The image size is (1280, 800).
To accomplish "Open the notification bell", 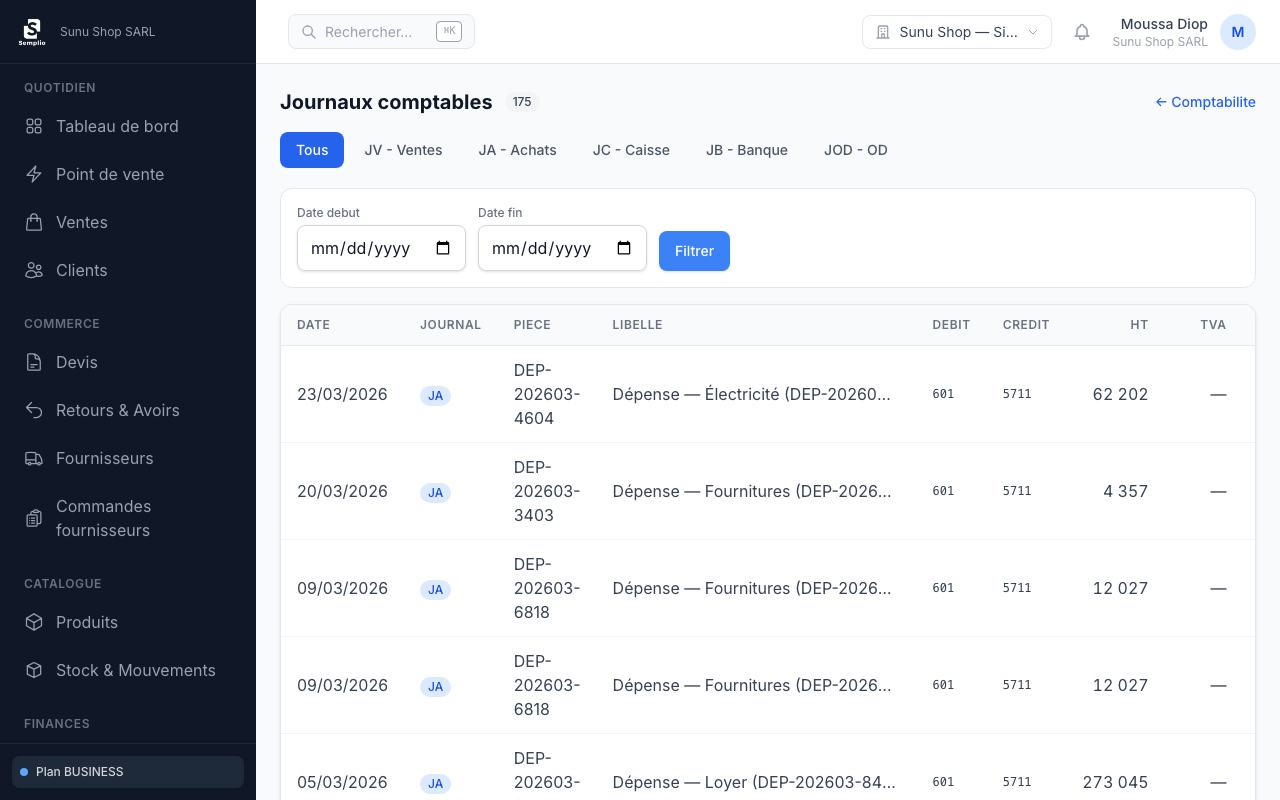I will (x=1081, y=31).
